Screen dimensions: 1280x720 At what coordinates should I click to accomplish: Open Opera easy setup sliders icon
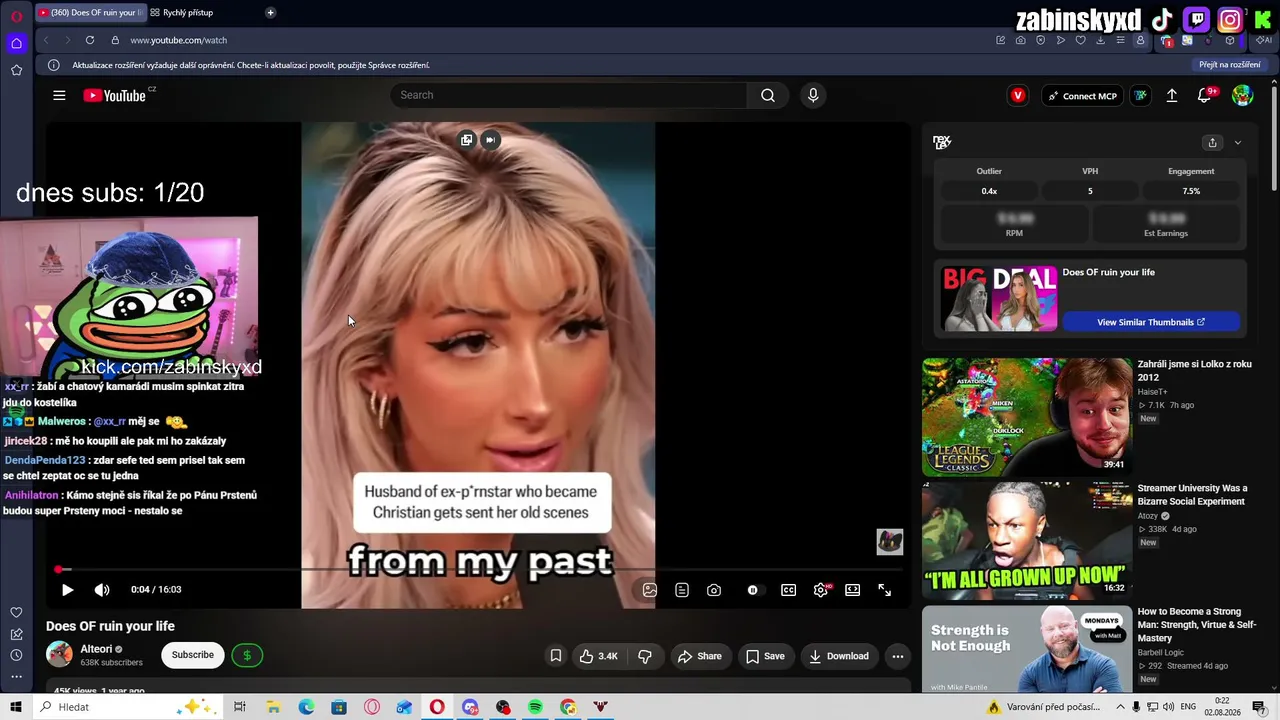click(x=1120, y=40)
